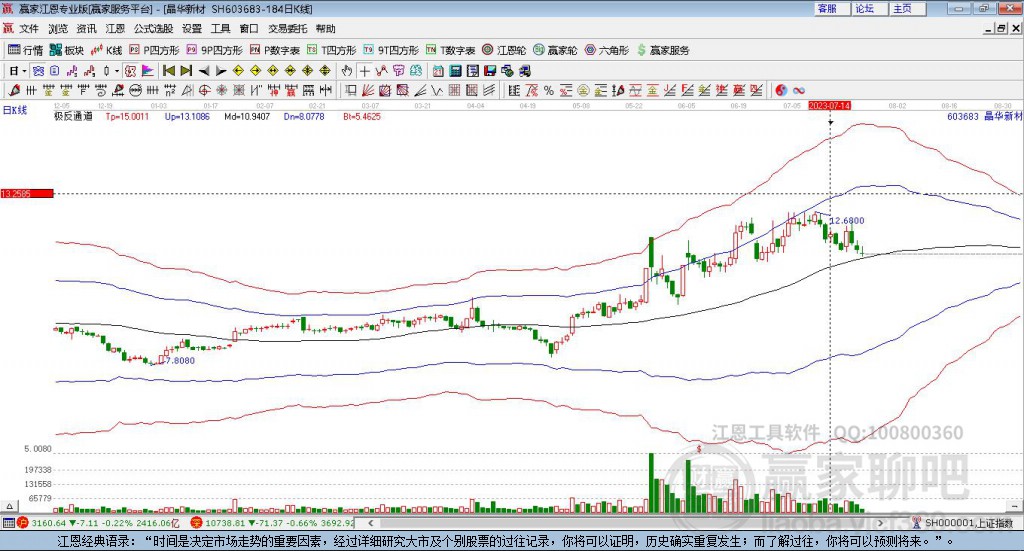The height and width of the screenshot is (551, 1024).
Task: Open the 工具 menu
Action: [x=221, y=29]
